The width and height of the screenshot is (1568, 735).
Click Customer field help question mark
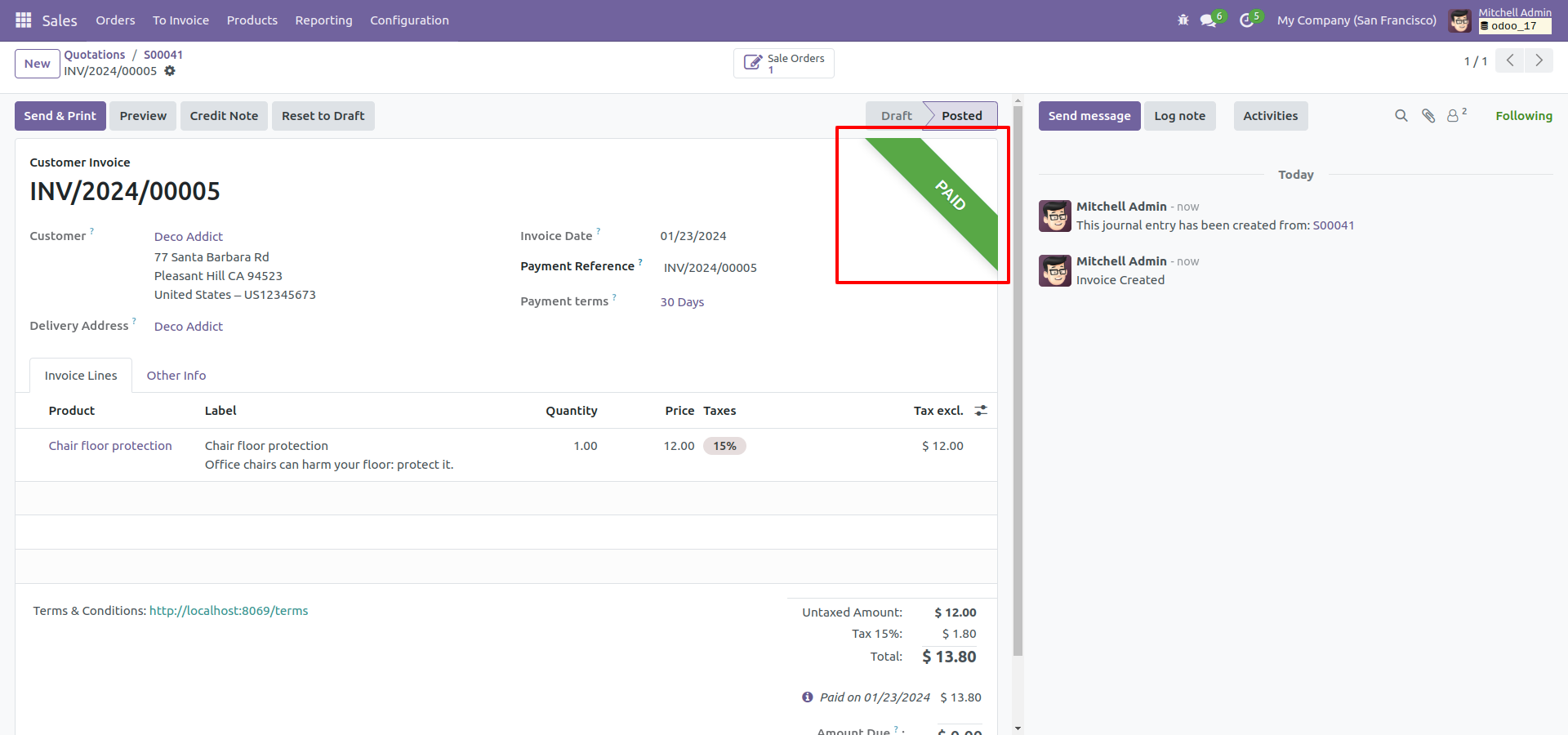[x=92, y=231]
